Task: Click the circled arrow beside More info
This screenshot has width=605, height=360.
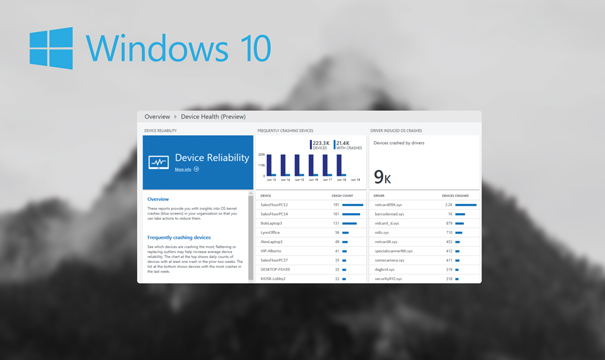Action: click(196, 169)
